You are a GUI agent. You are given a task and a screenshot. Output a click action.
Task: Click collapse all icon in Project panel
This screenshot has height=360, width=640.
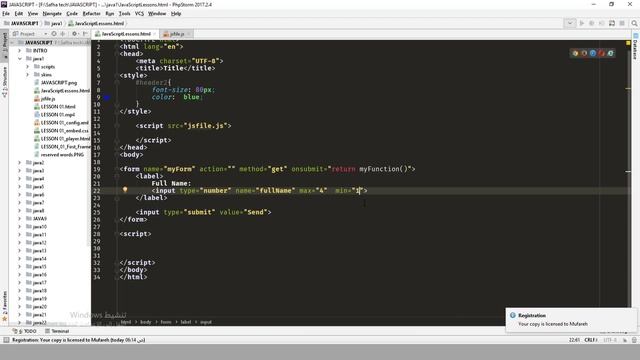coord(63,34)
